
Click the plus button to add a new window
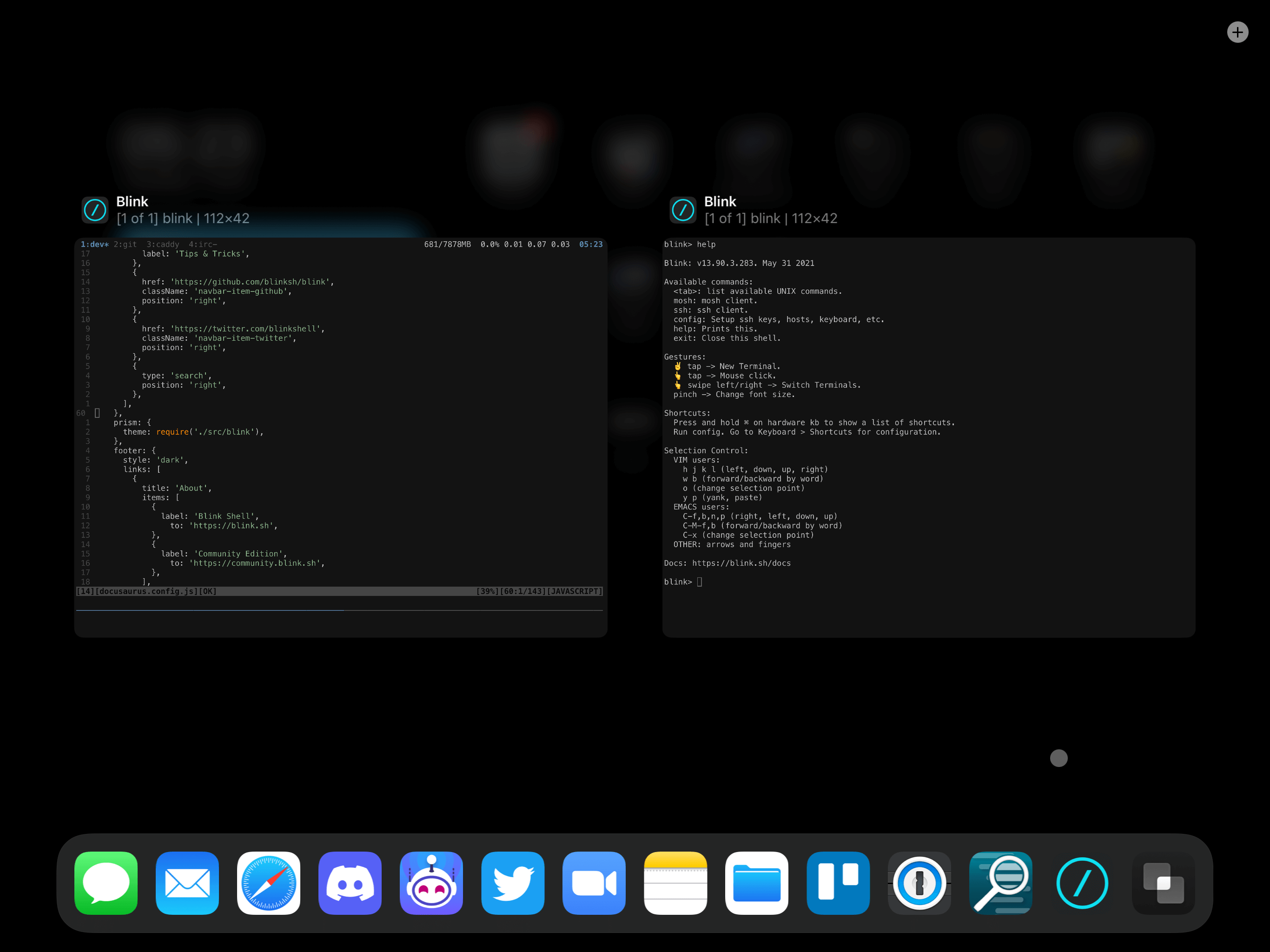1237,32
